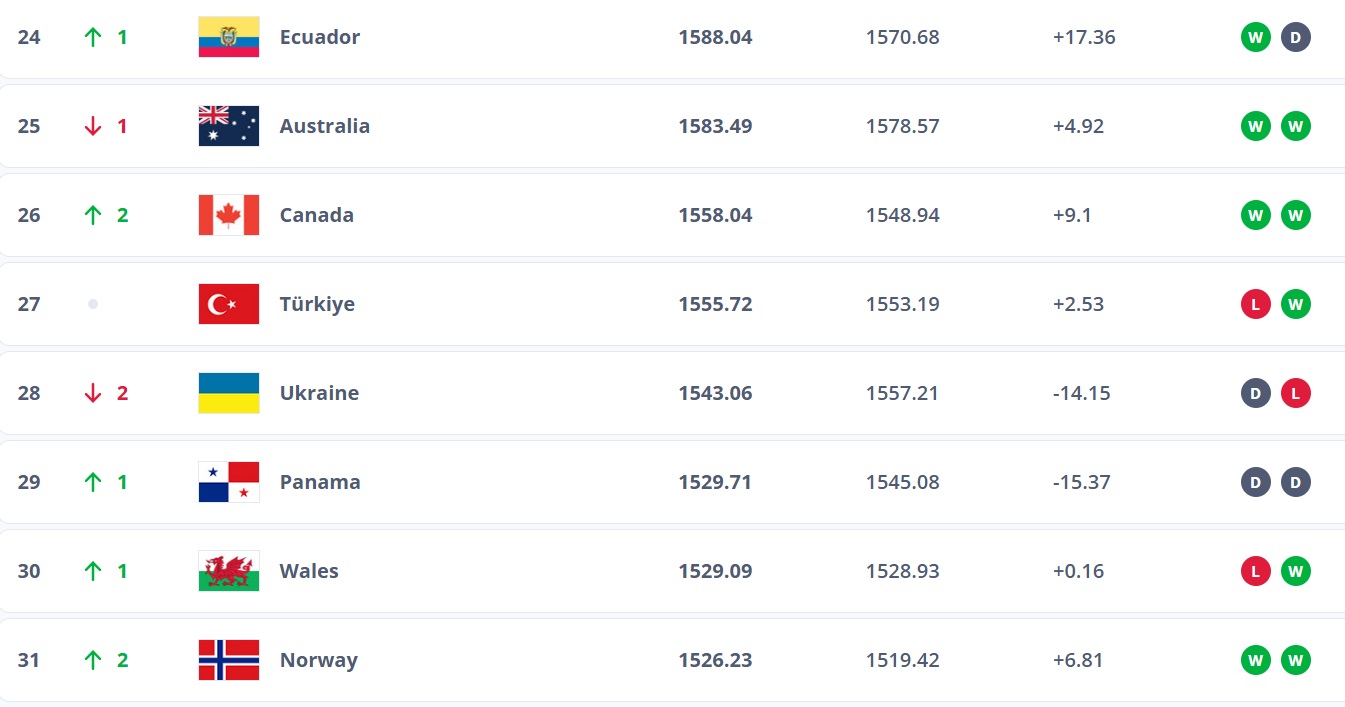Select the Türkiye team name
Screen dimensions: 1345x707
pyautogui.click(x=317, y=304)
